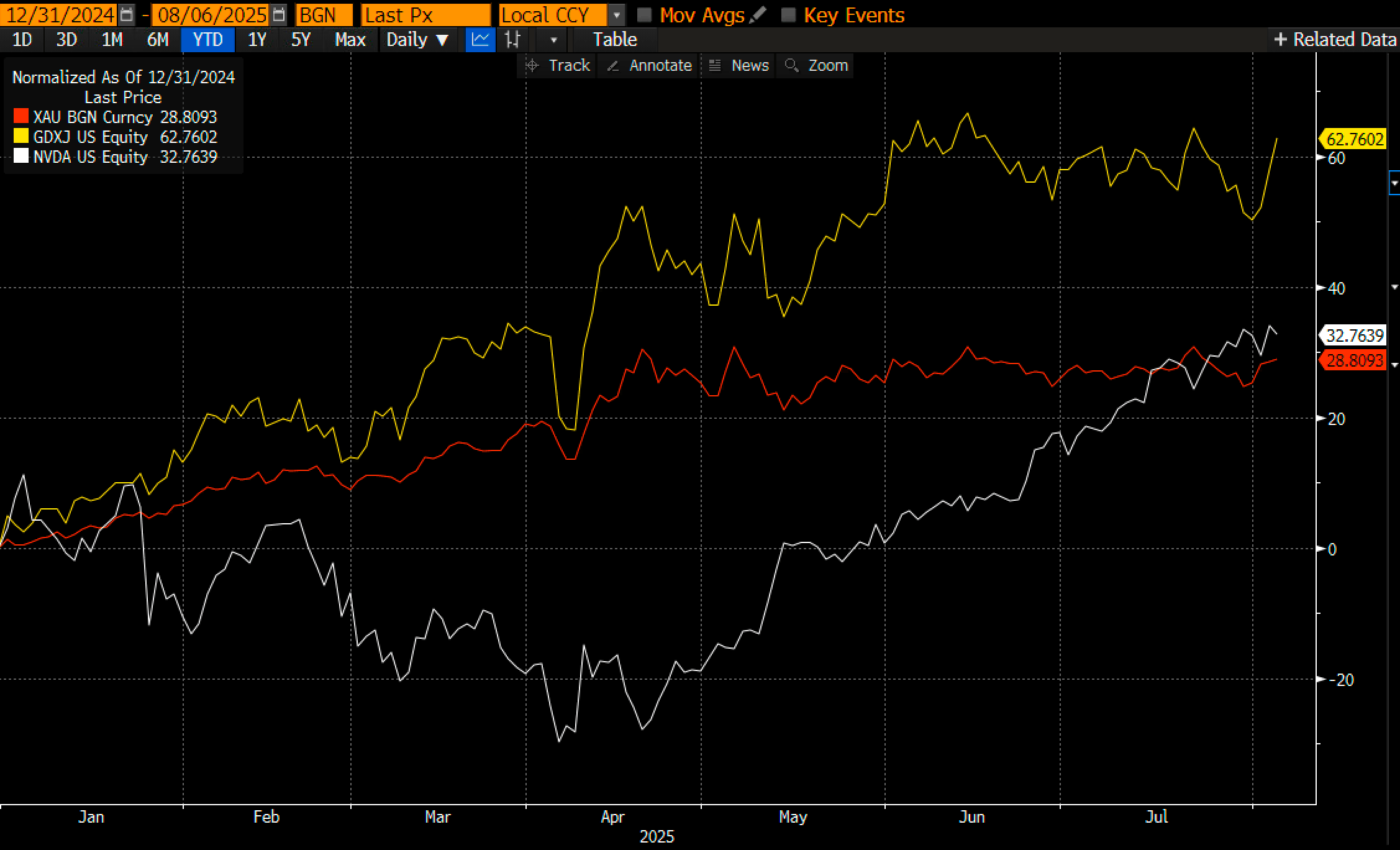Switch to the bar/candle chart icon
Viewport: 1400px width, 850px height.
(x=512, y=40)
